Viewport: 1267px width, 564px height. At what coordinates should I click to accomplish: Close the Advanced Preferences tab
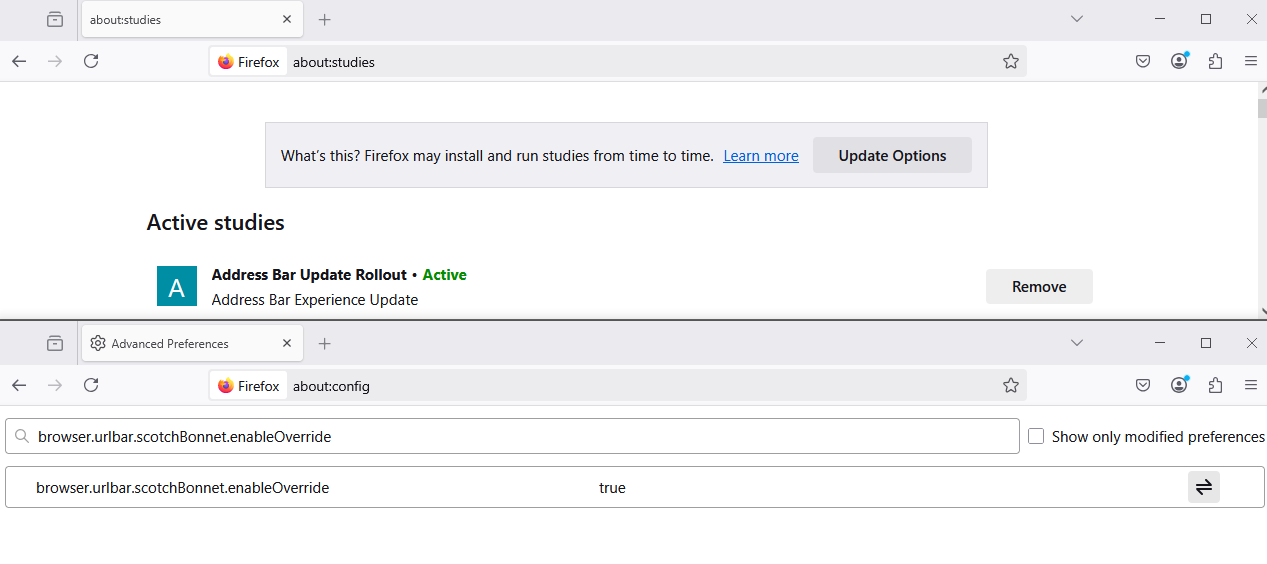click(x=287, y=343)
